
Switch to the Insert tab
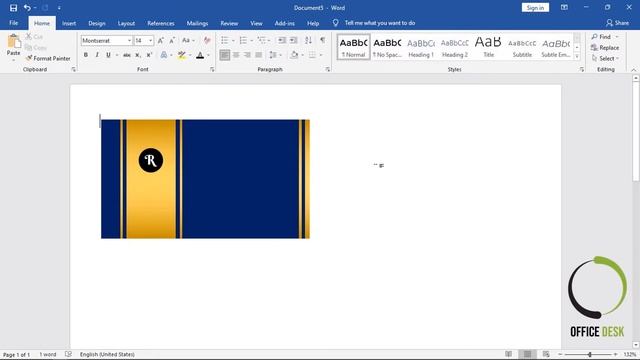click(x=69, y=23)
